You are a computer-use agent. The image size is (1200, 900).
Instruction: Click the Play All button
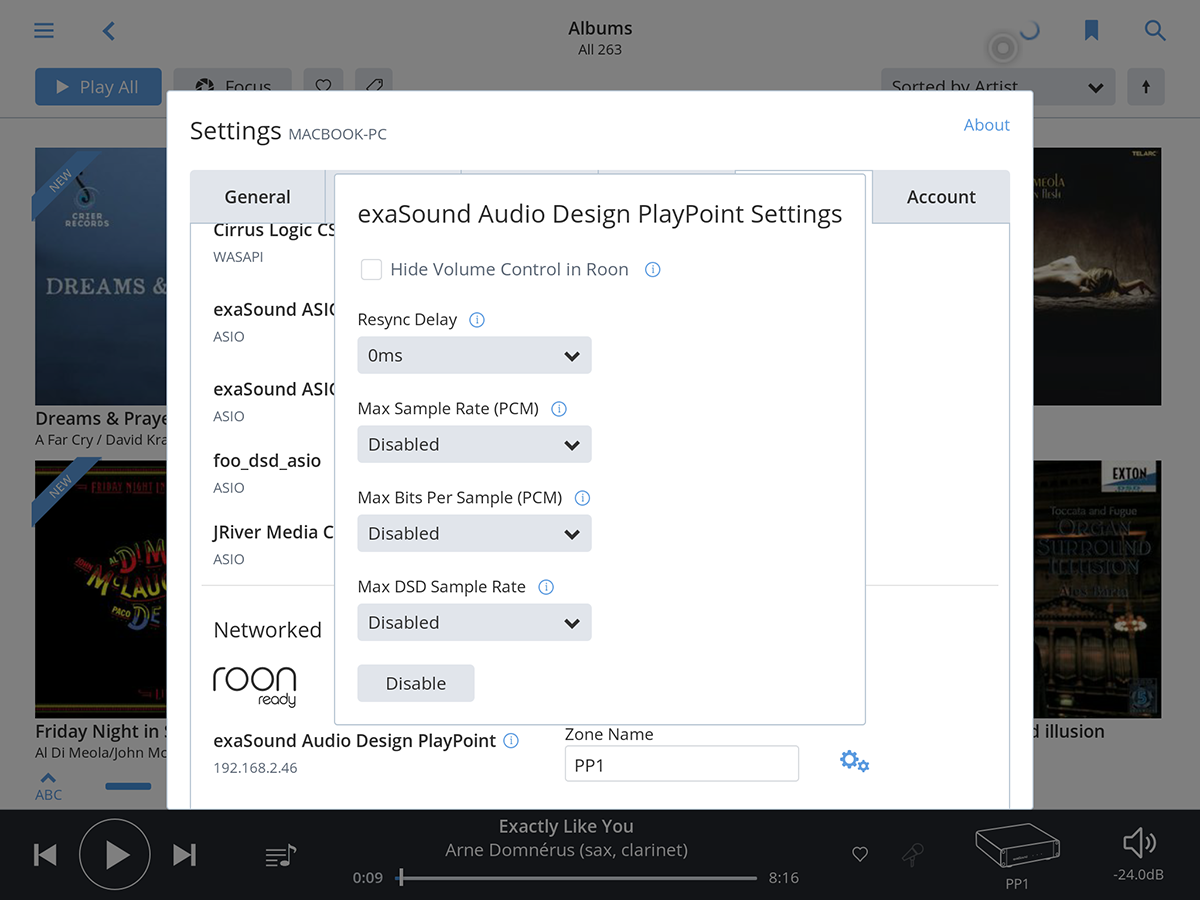(x=98, y=87)
